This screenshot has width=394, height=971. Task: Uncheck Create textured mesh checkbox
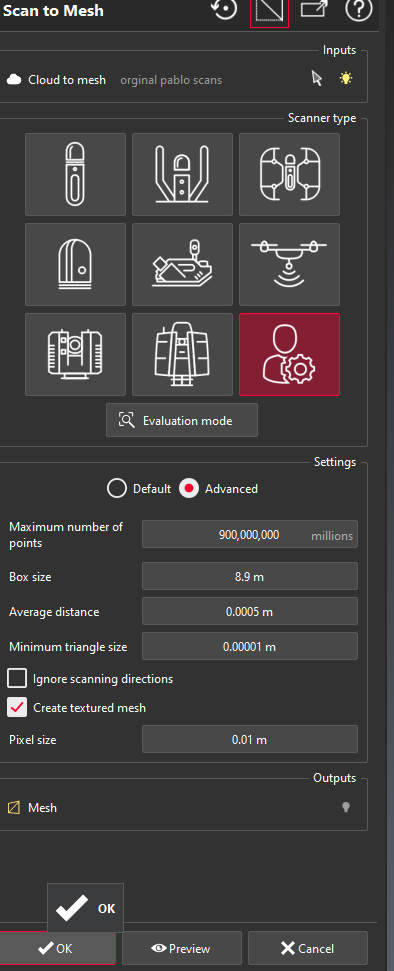[17, 707]
